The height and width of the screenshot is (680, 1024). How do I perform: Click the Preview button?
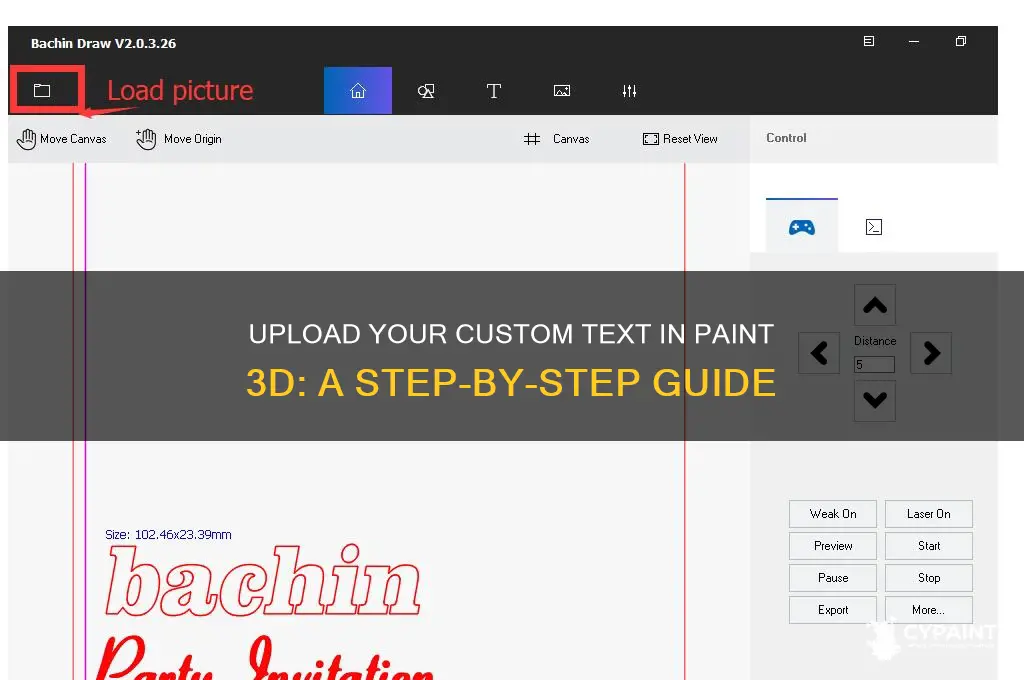point(833,546)
